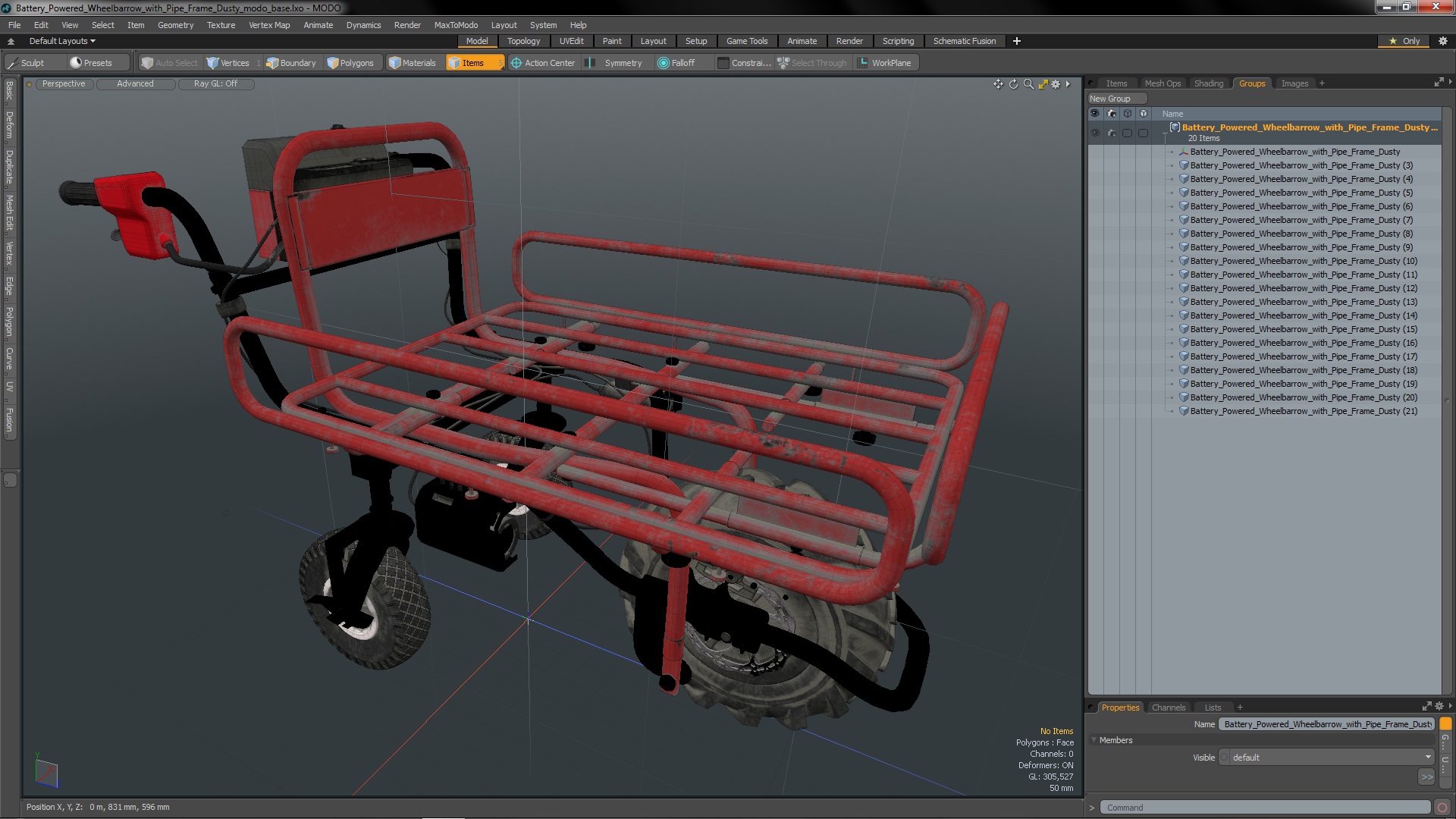Toggle Ray GL Off viewport button
This screenshot has height=819, width=1456.
(215, 84)
